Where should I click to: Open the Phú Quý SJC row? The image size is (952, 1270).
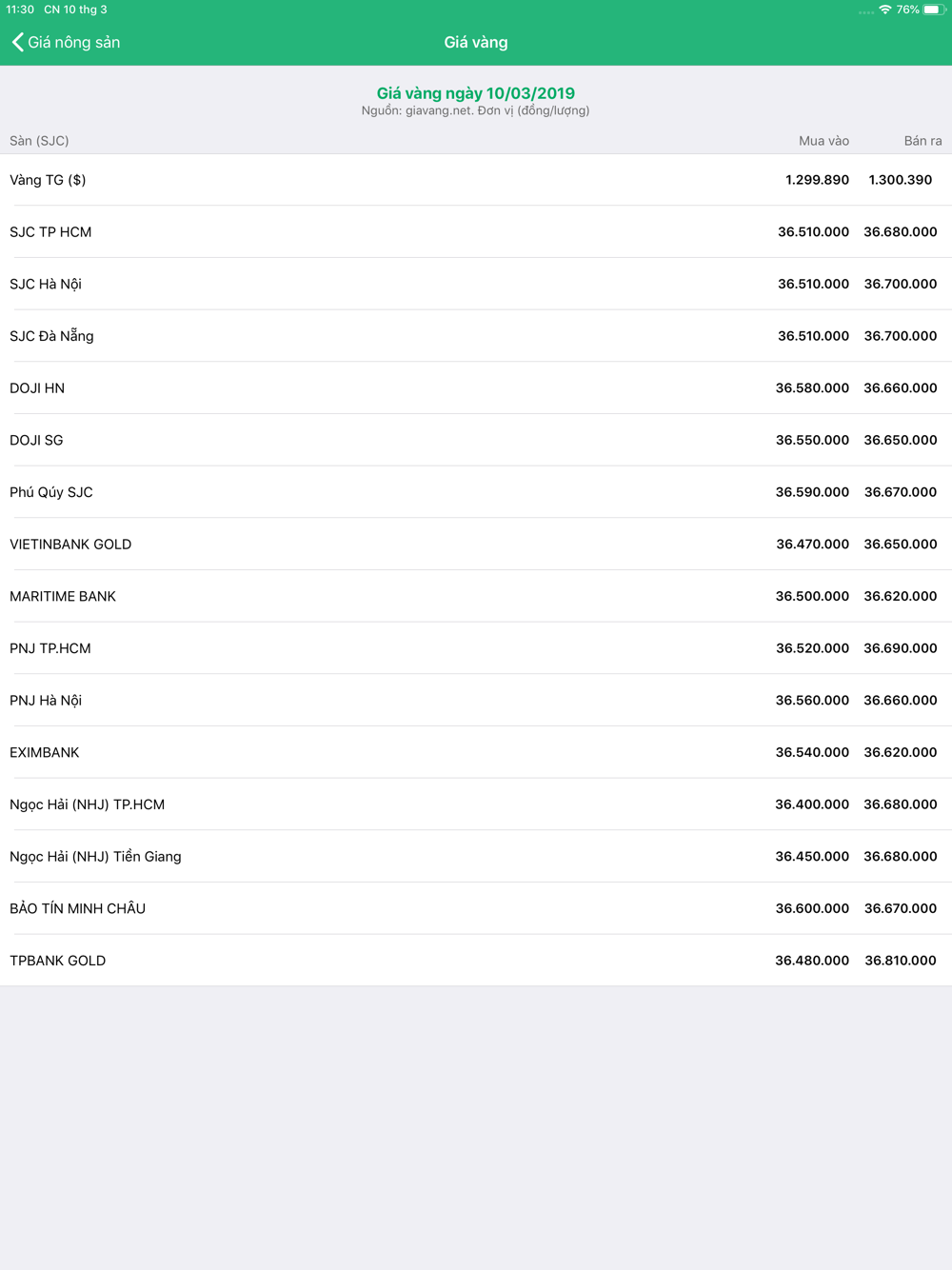(476, 492)
